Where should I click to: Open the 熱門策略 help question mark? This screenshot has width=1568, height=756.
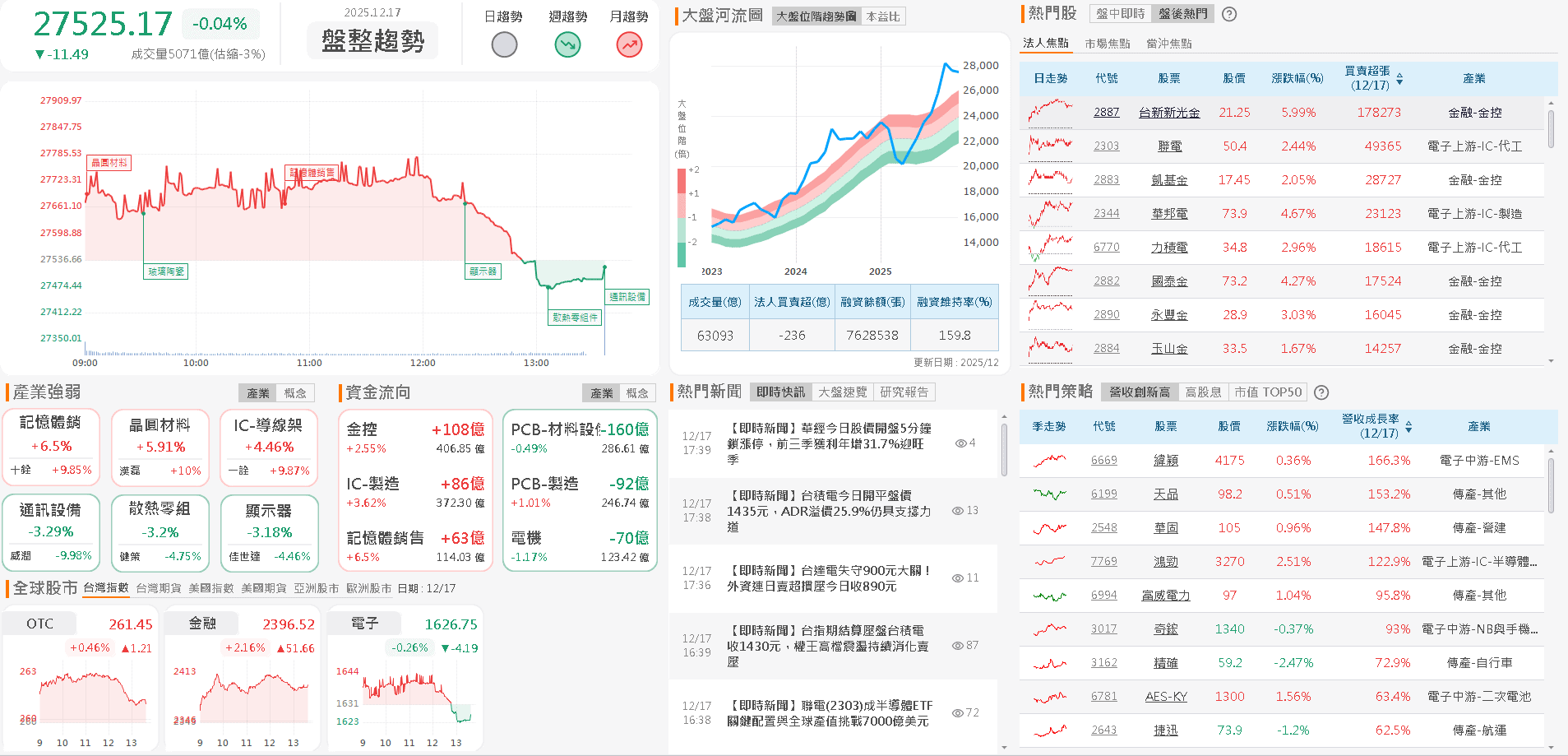point(1321,392)
